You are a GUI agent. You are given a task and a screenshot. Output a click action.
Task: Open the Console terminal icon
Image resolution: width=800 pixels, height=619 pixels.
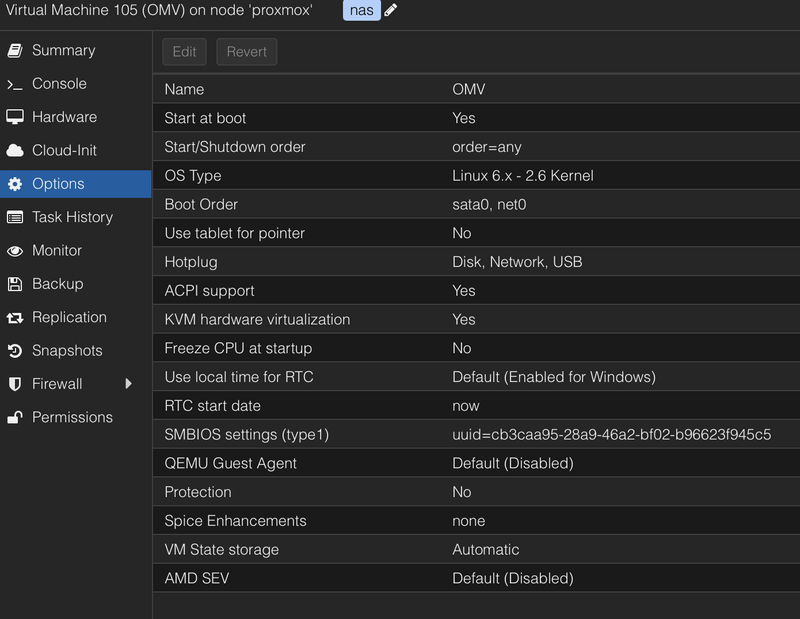15,84
